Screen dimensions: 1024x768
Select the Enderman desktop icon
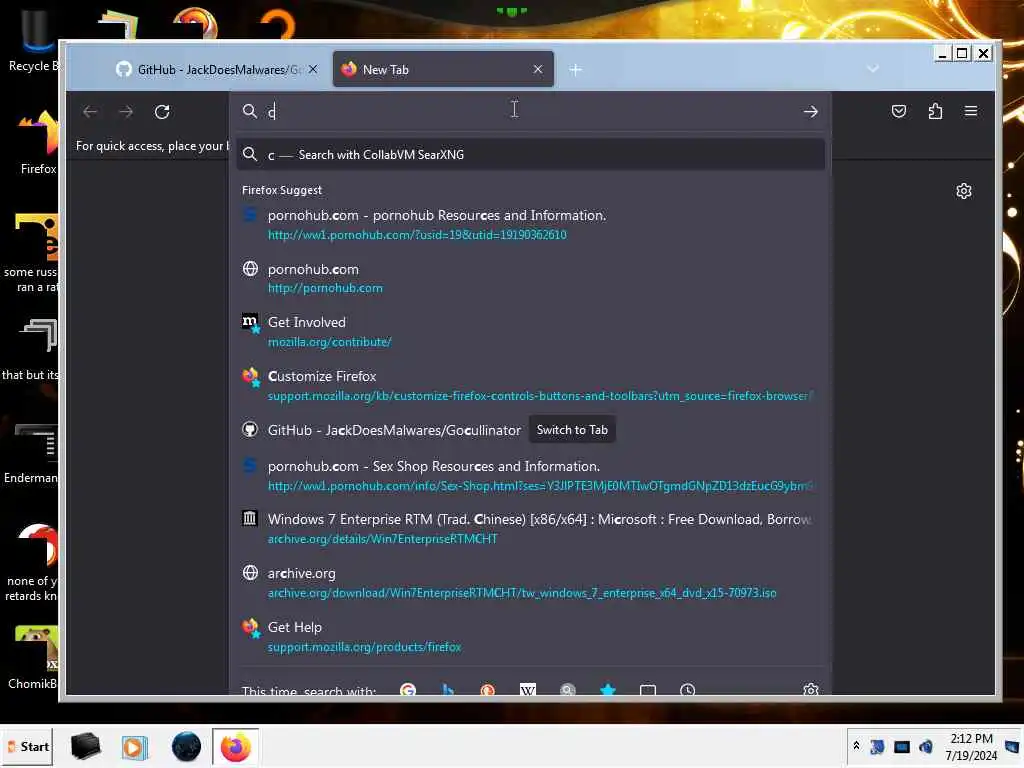[31, 454]
